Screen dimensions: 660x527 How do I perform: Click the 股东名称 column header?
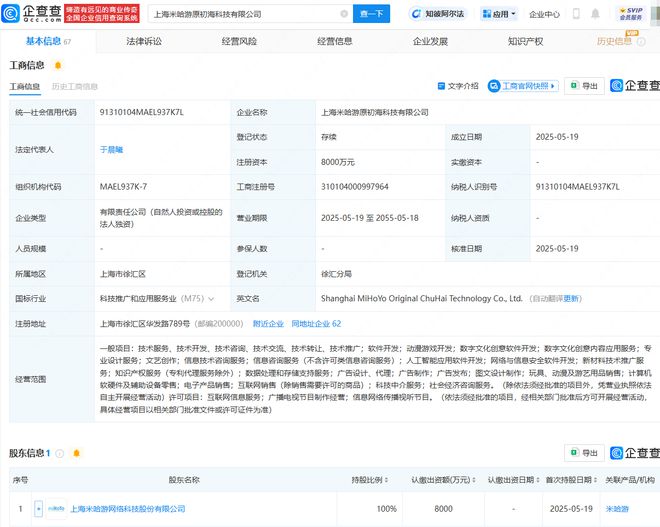(184, 480)
